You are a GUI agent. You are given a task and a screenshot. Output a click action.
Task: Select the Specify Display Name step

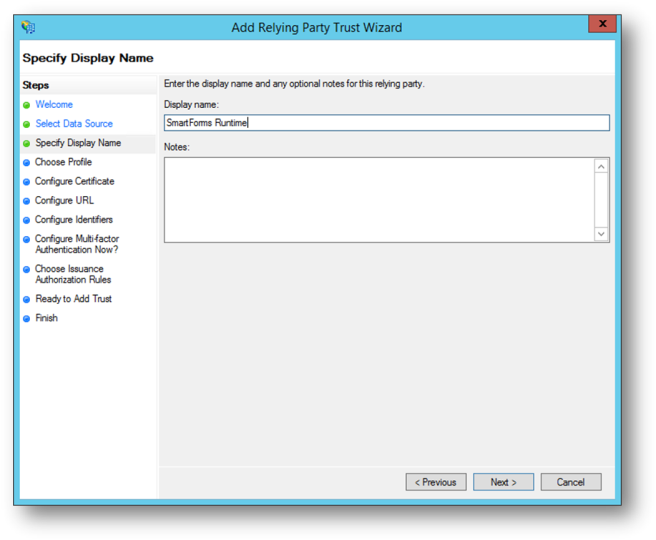point(78,143)
